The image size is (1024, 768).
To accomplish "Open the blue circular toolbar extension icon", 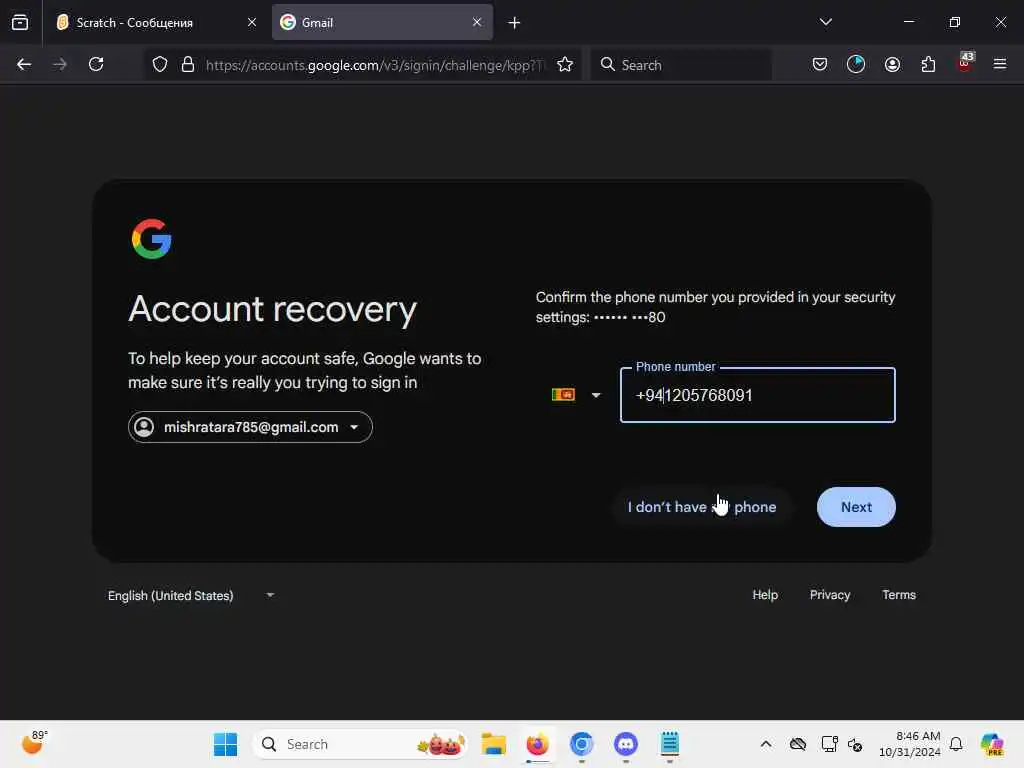I will (x=856, y=64).
